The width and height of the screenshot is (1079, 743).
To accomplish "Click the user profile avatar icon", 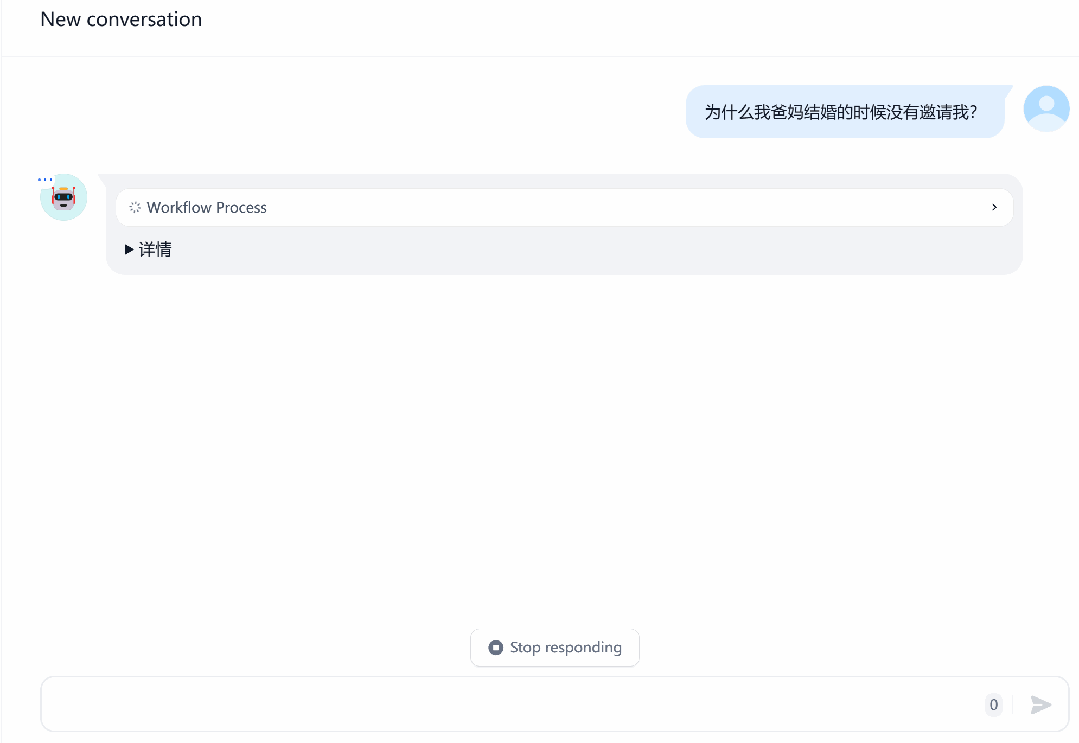I will click(x=1046, y=109).
